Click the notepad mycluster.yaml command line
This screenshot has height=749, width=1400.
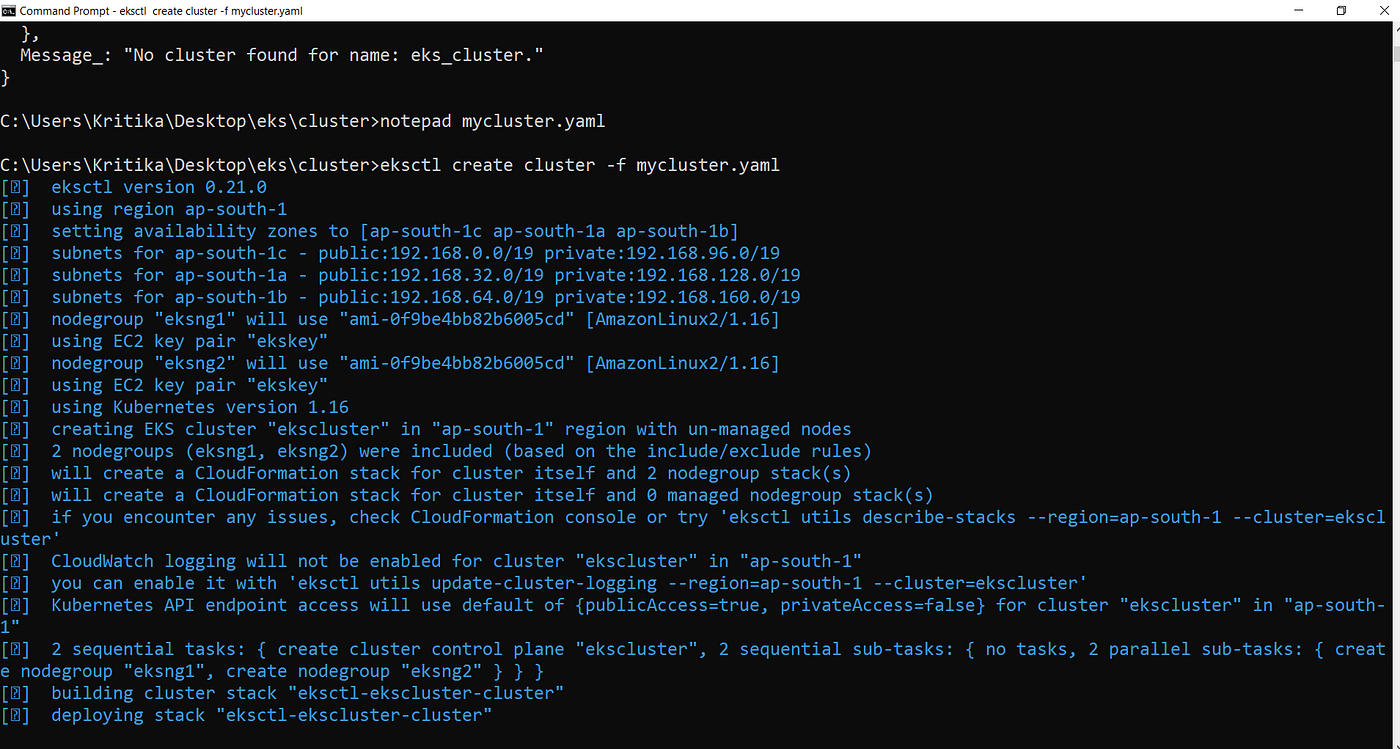300,120
